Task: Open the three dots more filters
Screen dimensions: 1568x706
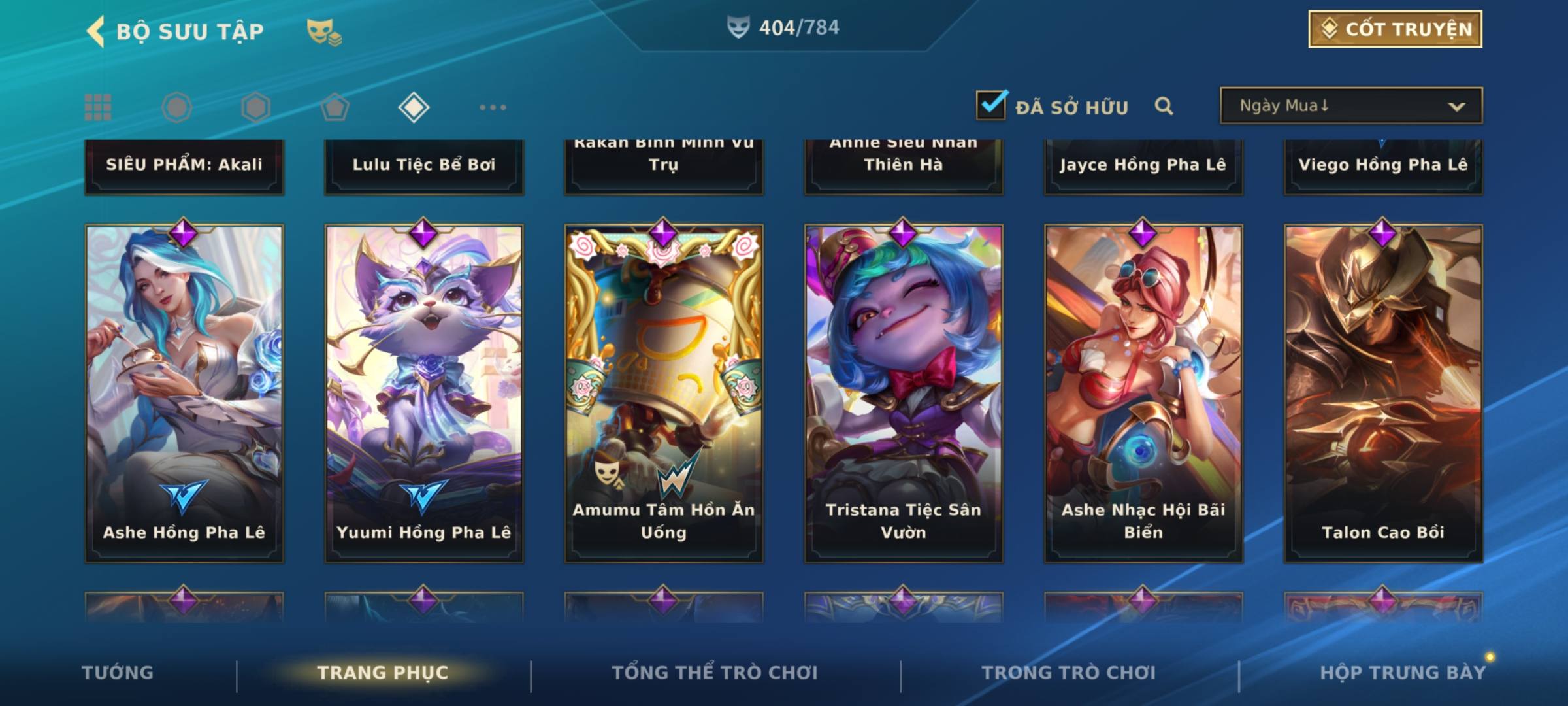Action: (x=493, y=107)
